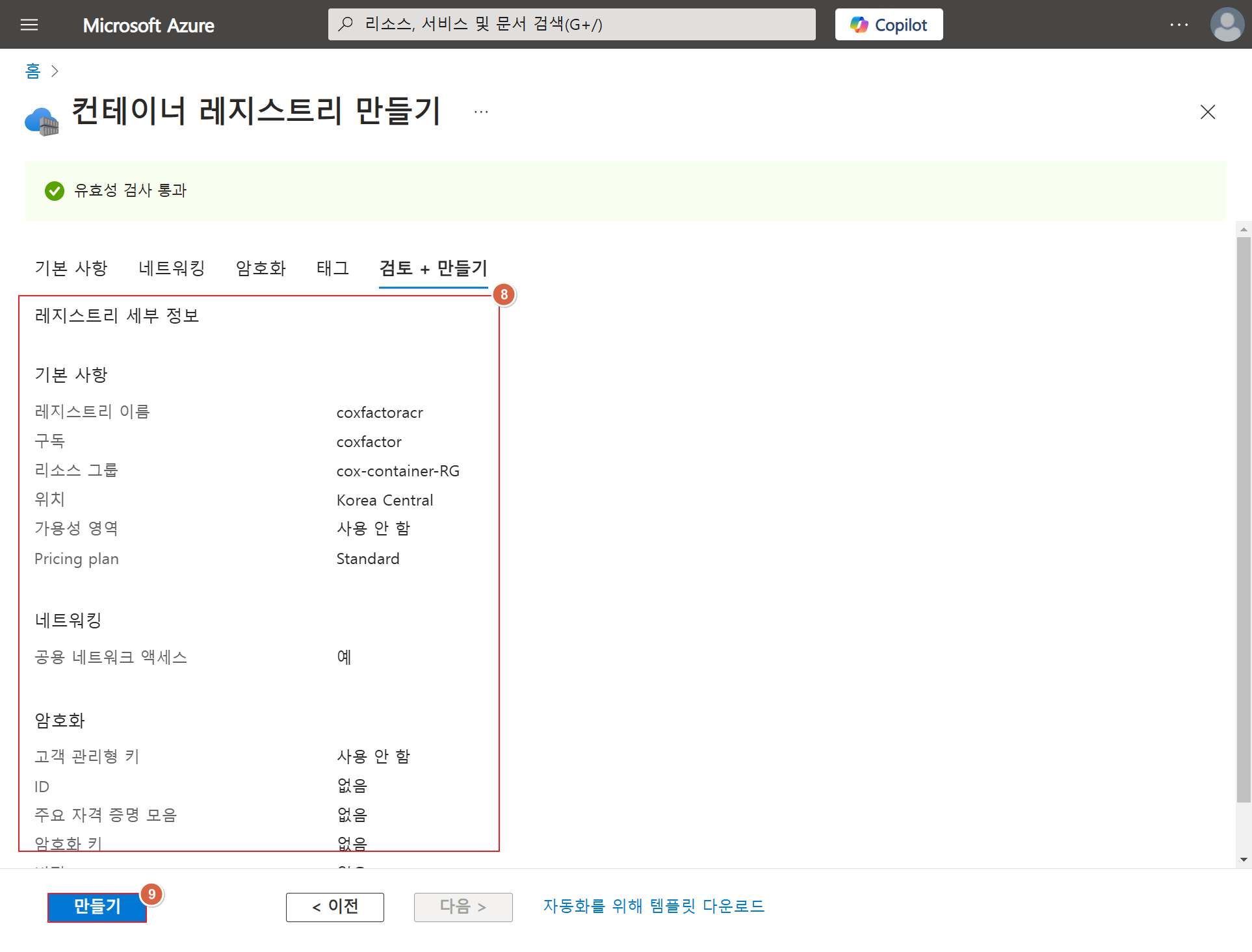Click the search magnifier icon

pyautogui.click(x=346, y=24)
